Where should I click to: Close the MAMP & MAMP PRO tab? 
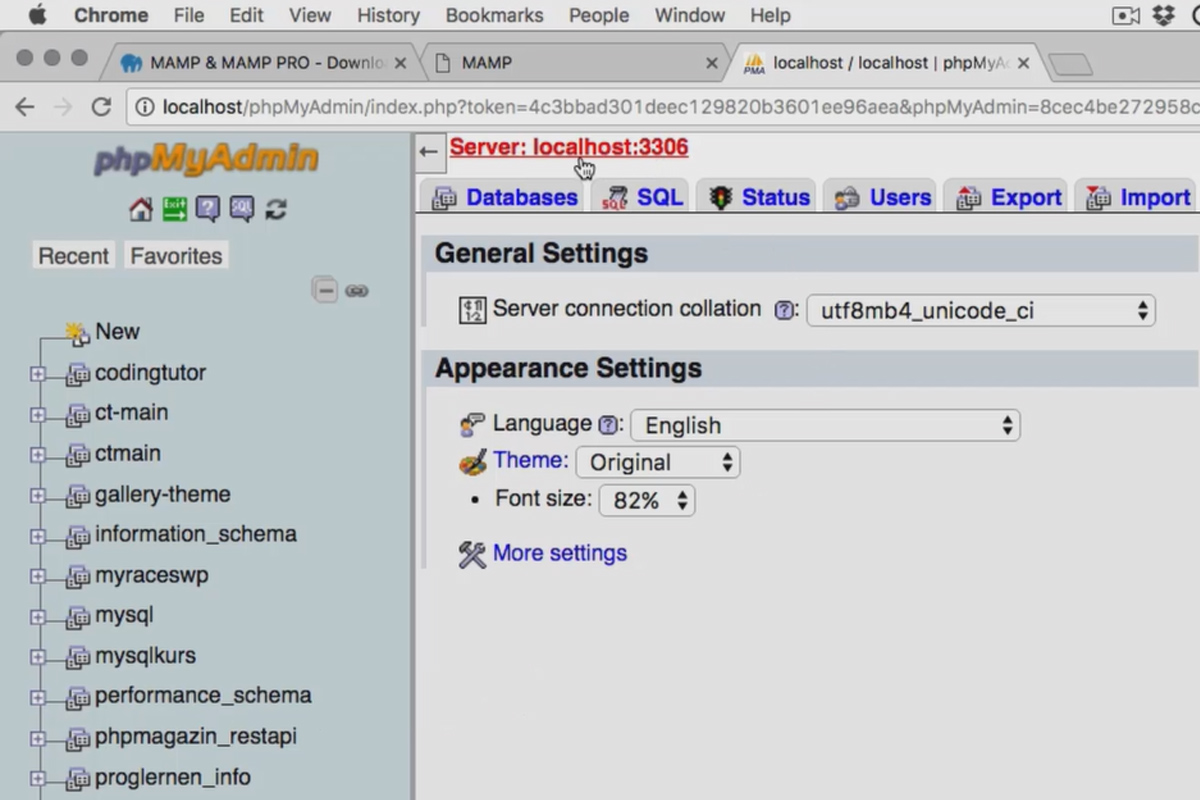coord(400,63)
